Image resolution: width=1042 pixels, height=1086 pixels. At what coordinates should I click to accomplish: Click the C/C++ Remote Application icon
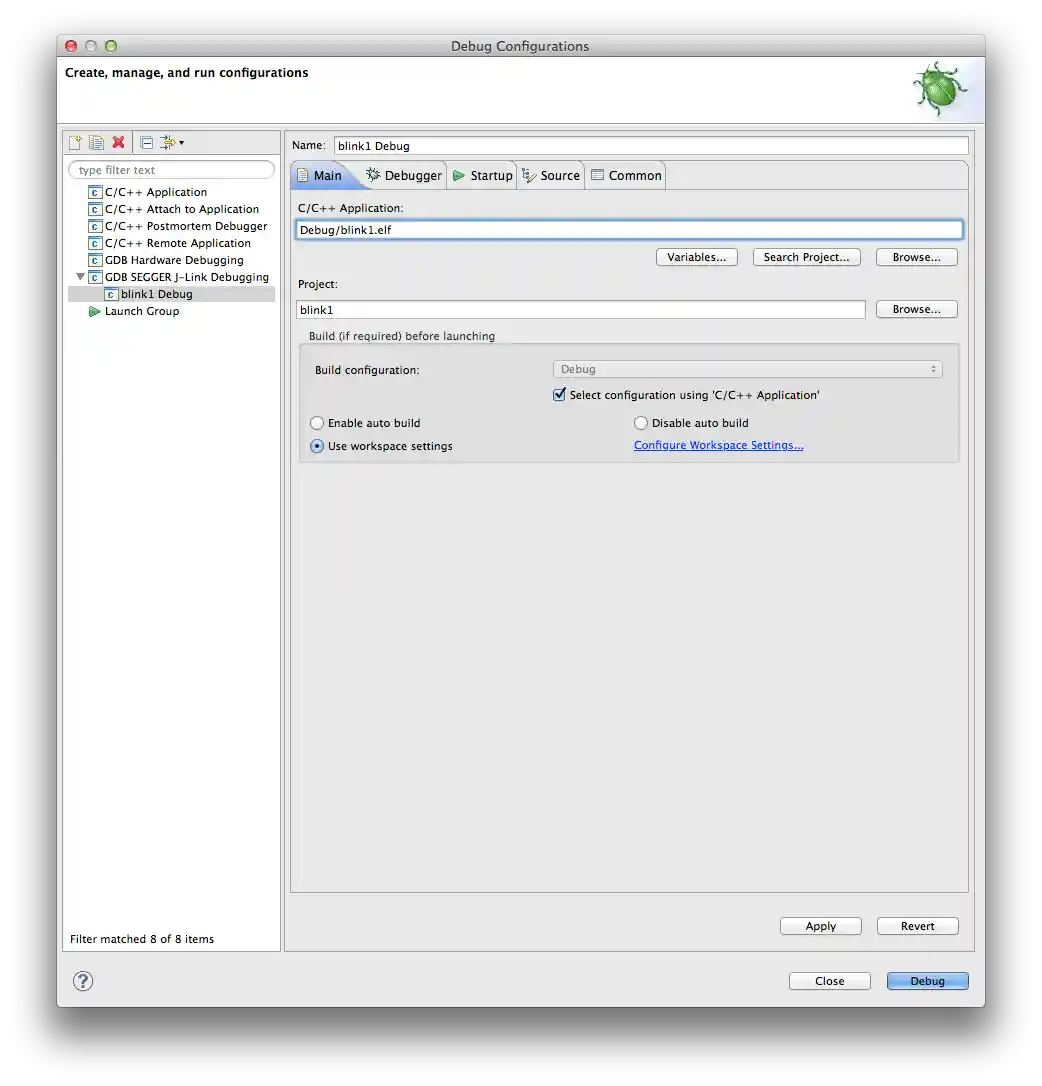click(x=95, y=243)
